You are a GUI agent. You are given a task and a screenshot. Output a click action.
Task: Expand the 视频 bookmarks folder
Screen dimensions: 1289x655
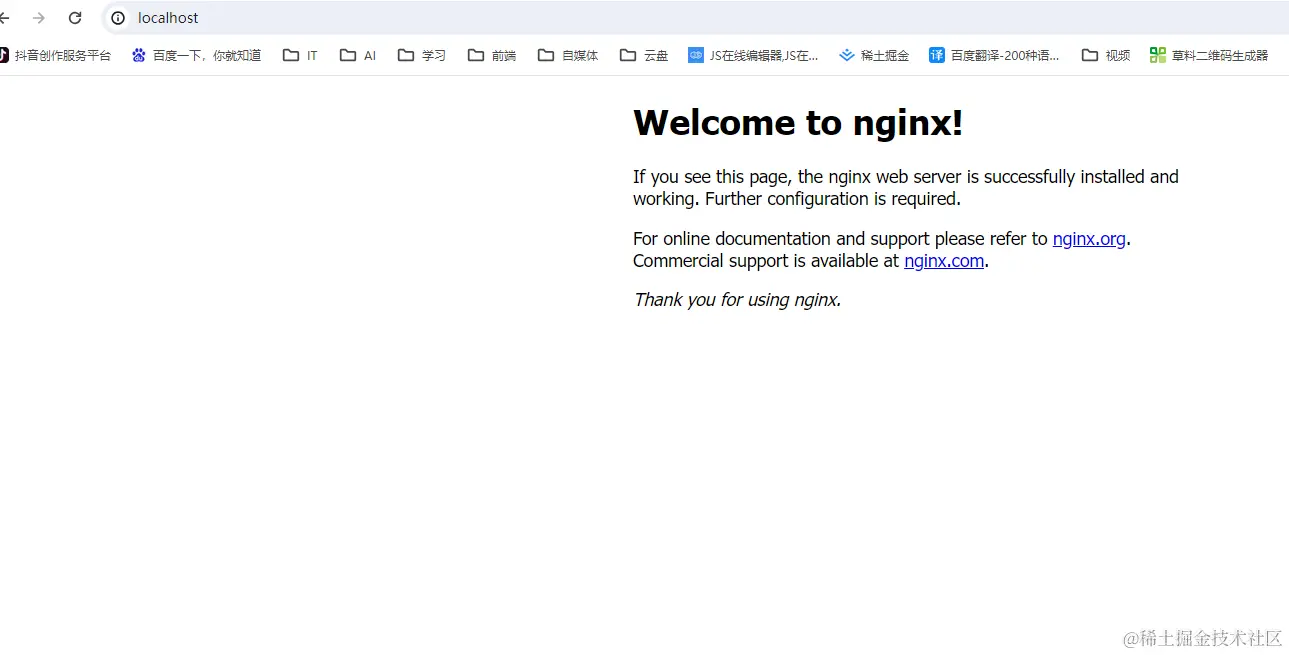tap(1106, 55)
